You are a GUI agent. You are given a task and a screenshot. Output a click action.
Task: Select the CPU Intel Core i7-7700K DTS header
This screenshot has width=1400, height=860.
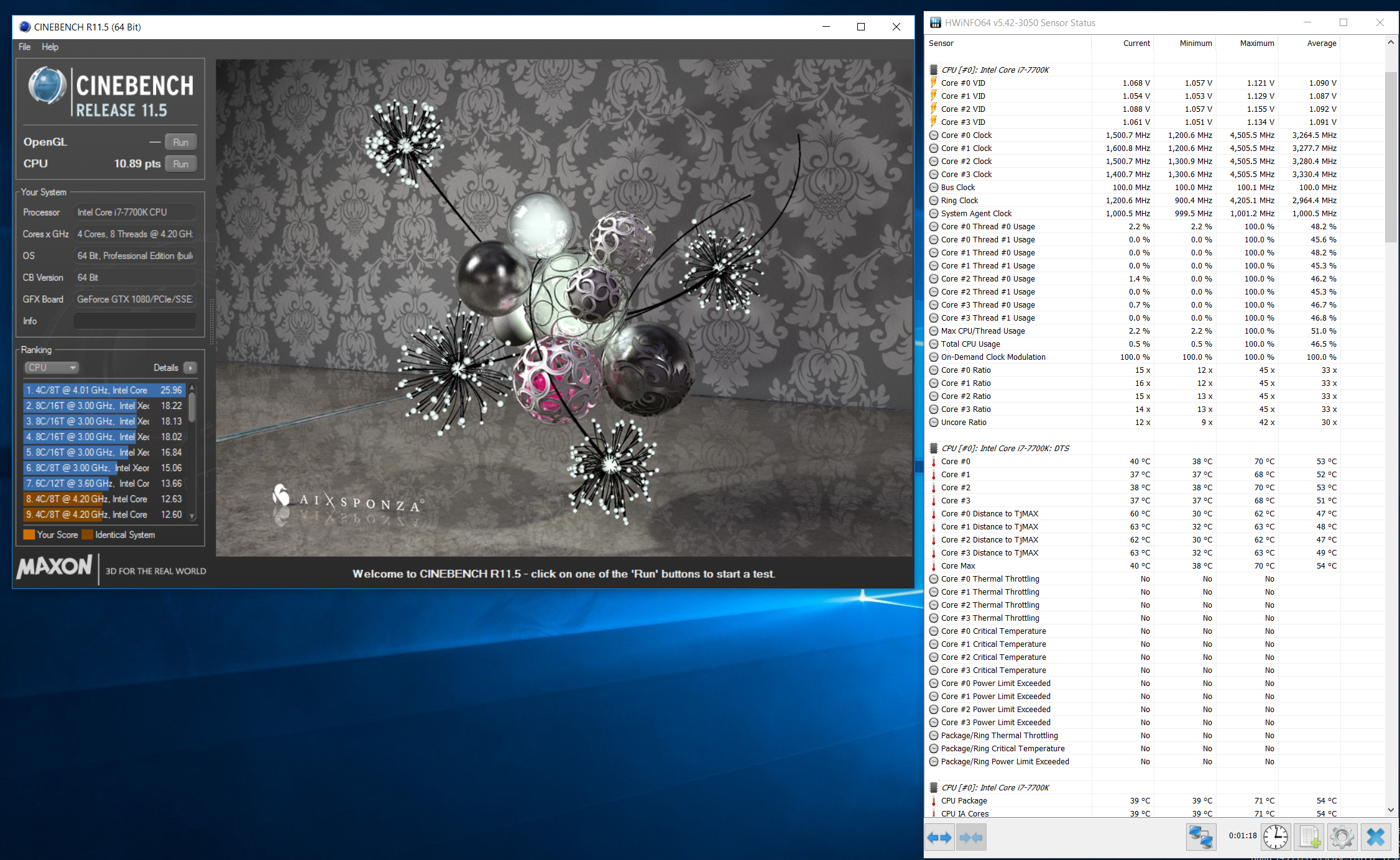point(1005,448)
